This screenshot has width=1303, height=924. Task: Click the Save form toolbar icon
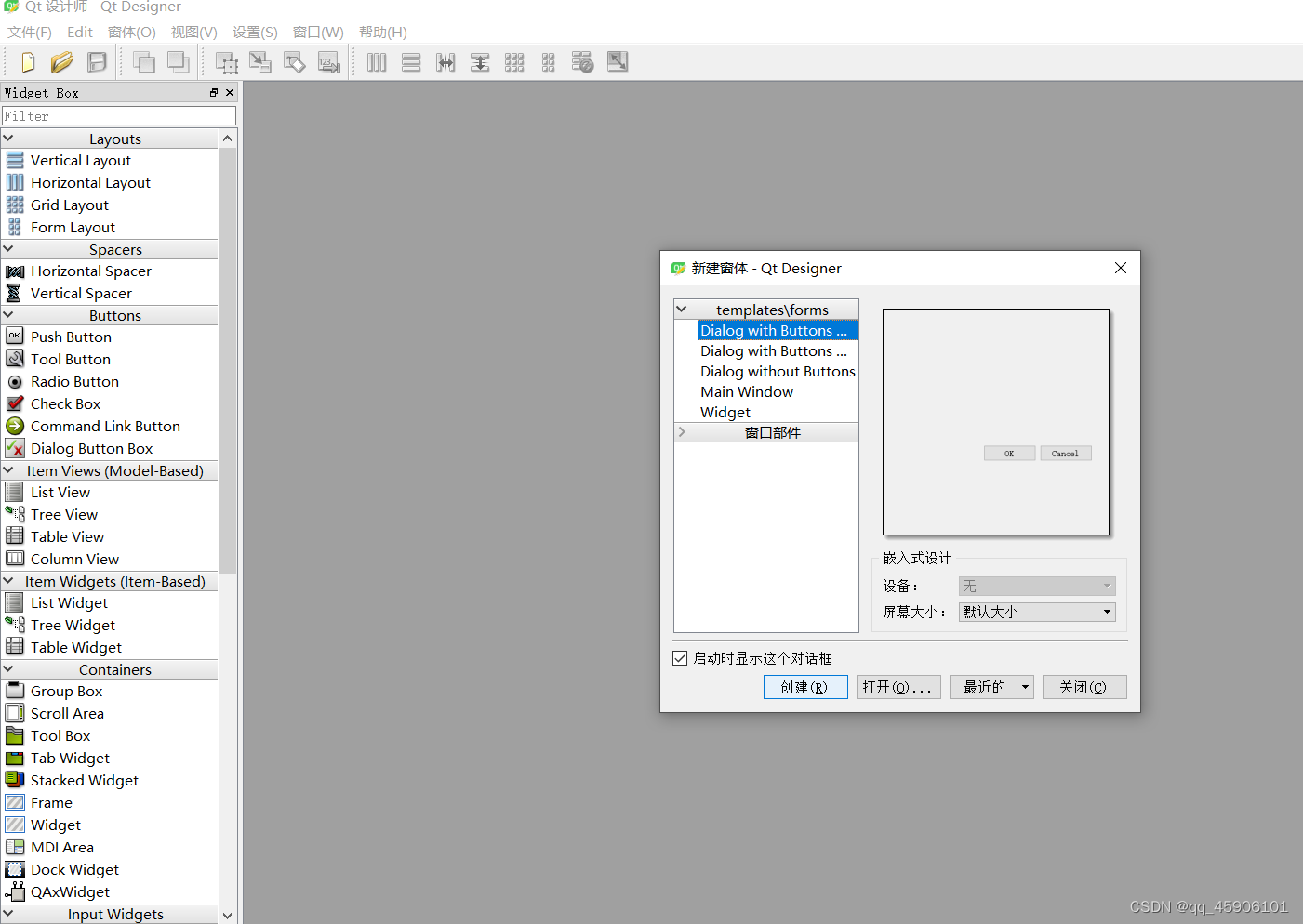point(97,62)
